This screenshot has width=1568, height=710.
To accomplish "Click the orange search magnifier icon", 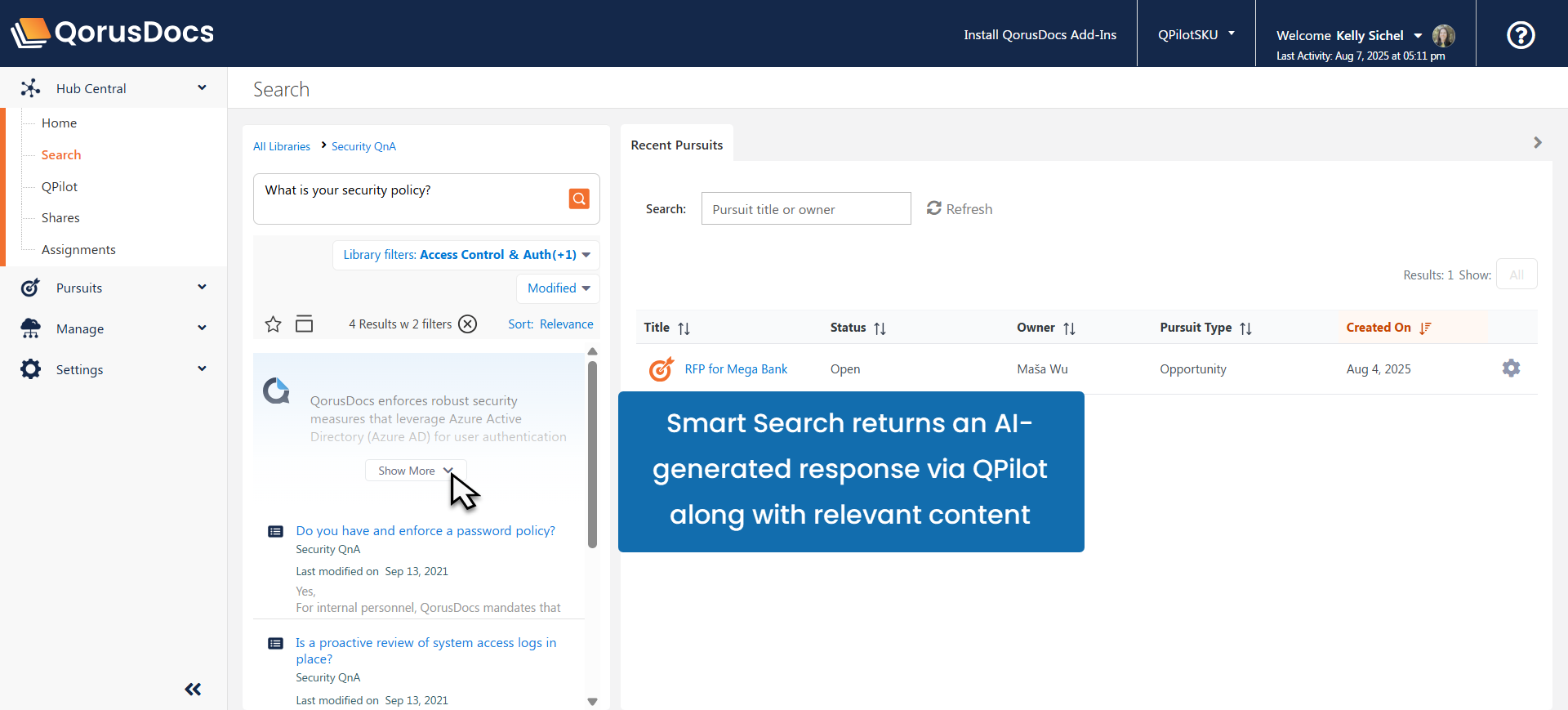I will [x=579, y=199].
